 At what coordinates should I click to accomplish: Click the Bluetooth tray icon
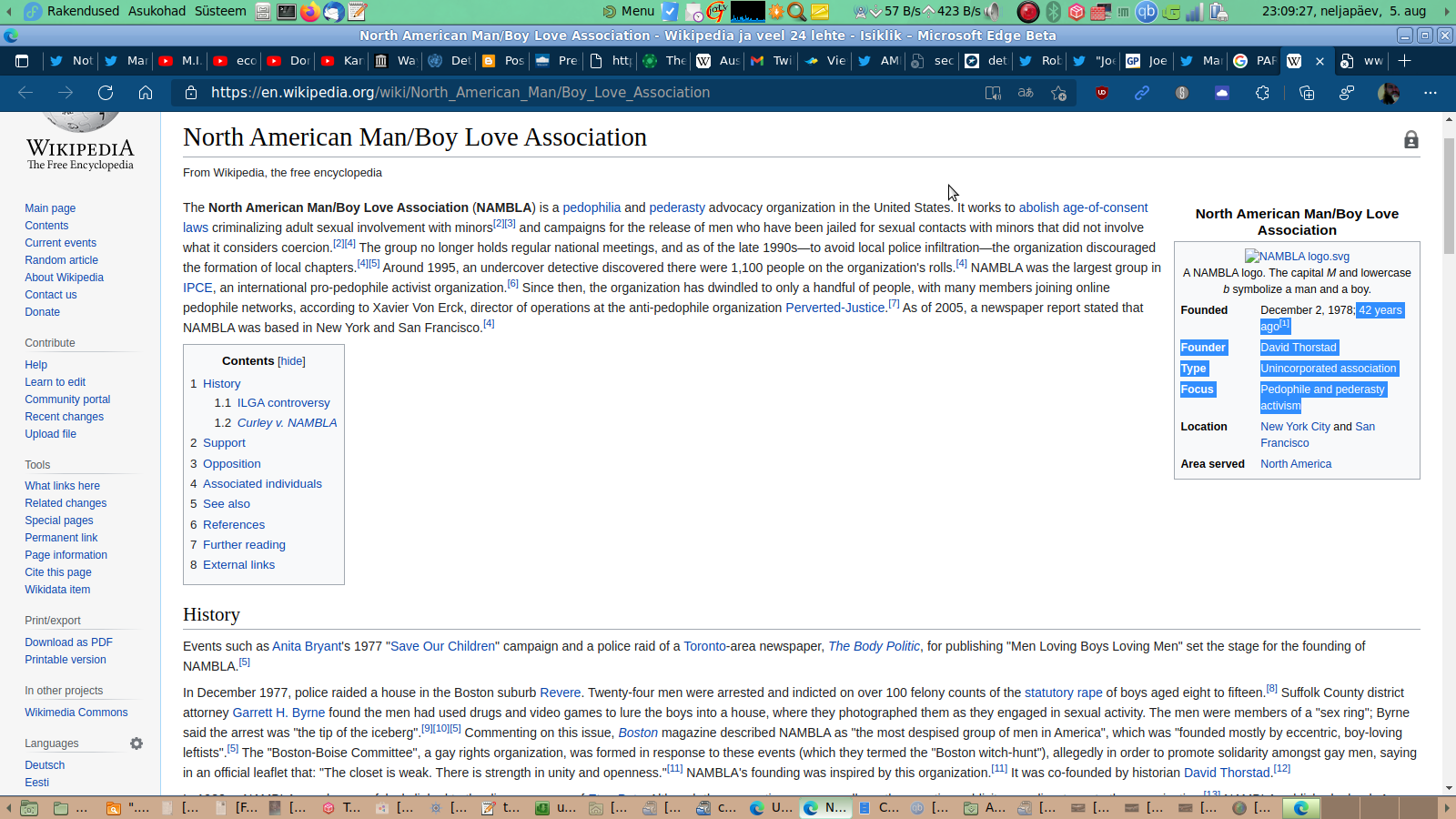(1053, 11)
